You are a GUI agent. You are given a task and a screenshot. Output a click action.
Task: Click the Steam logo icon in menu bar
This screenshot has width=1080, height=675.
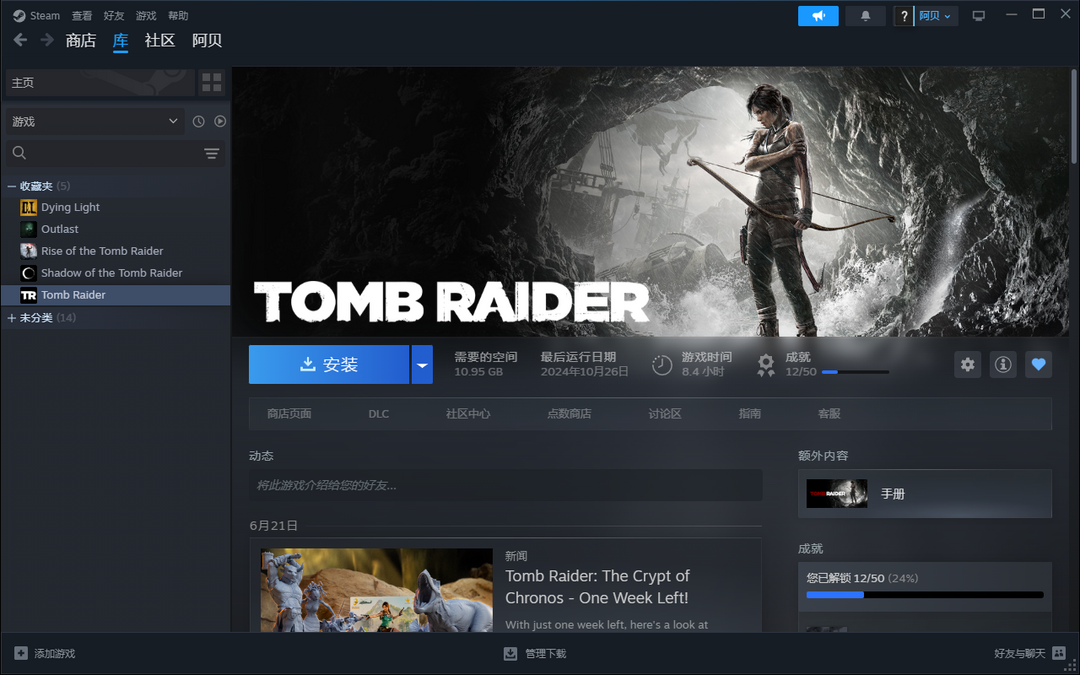pos(19,15)
